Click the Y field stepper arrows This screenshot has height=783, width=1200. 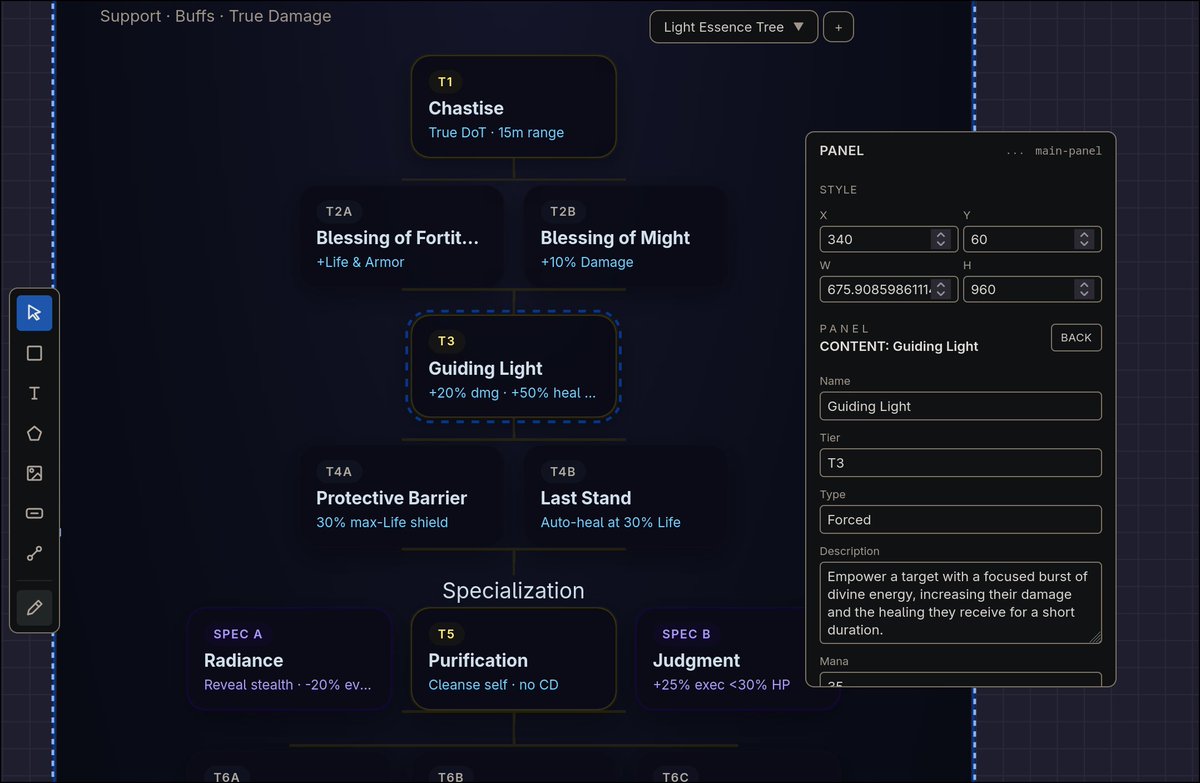pyautogui.click(x=1084, y=239)
